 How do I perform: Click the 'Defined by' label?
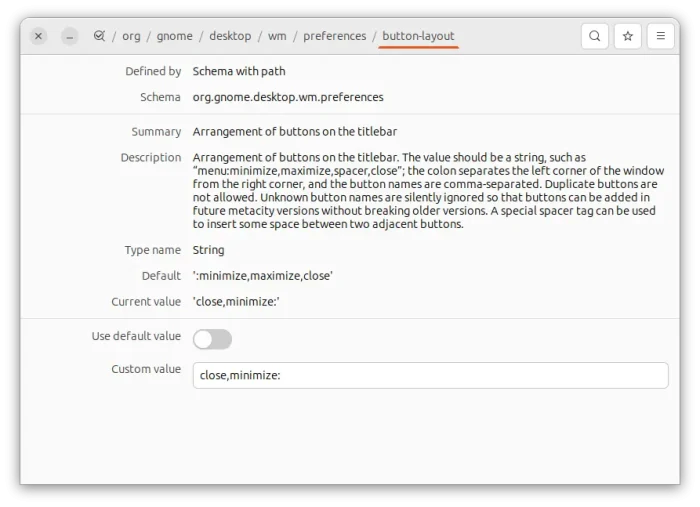coord(153,71)
